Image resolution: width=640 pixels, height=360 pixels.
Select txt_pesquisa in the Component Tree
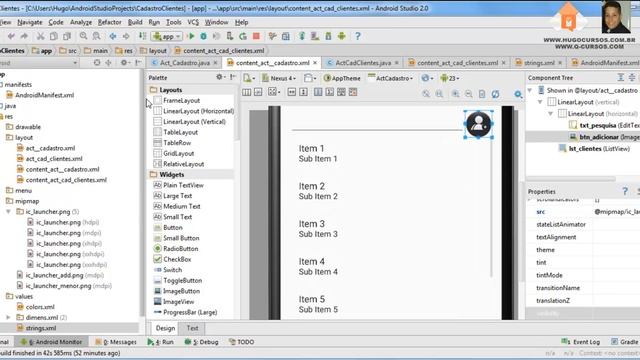604,125
